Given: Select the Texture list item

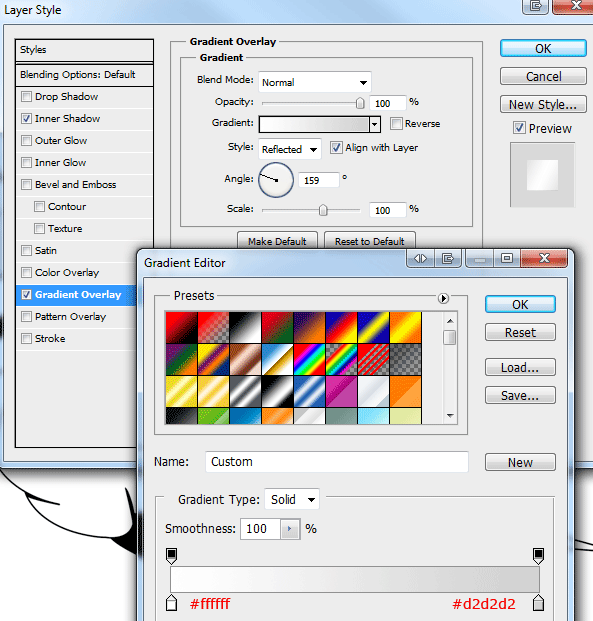Looking at the screenshot, I should tap(65, 229).
